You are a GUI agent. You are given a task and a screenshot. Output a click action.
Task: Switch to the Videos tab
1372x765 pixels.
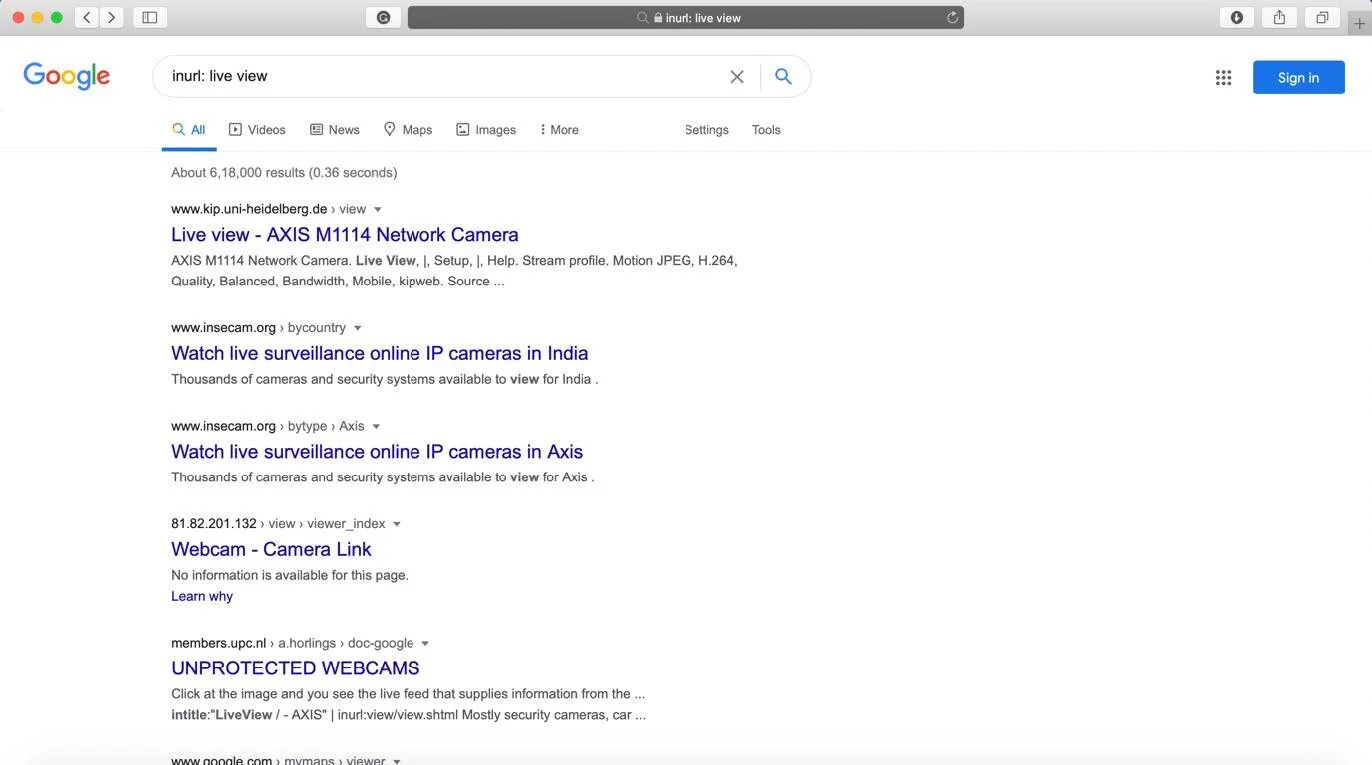[257, 130]
